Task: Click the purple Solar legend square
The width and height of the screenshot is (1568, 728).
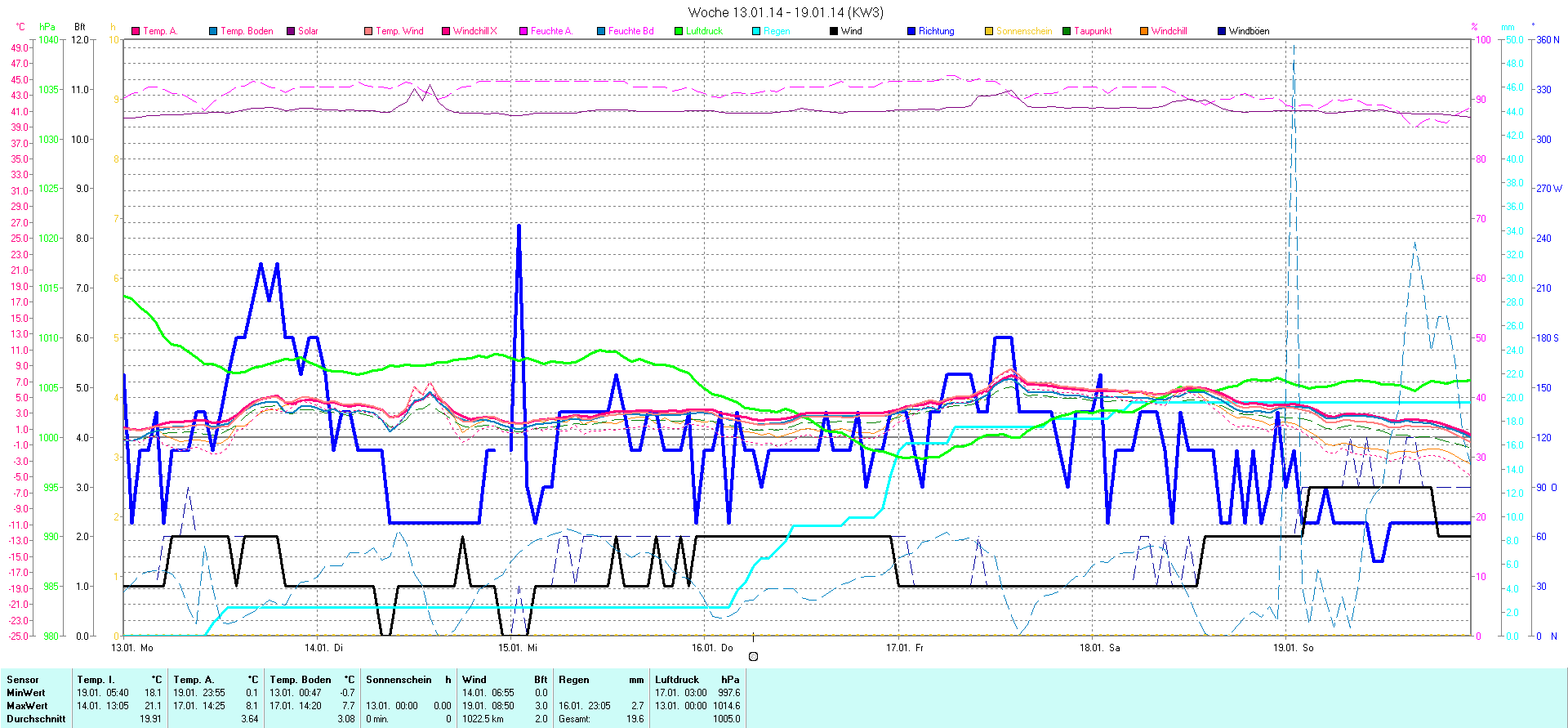Action: 291,31
